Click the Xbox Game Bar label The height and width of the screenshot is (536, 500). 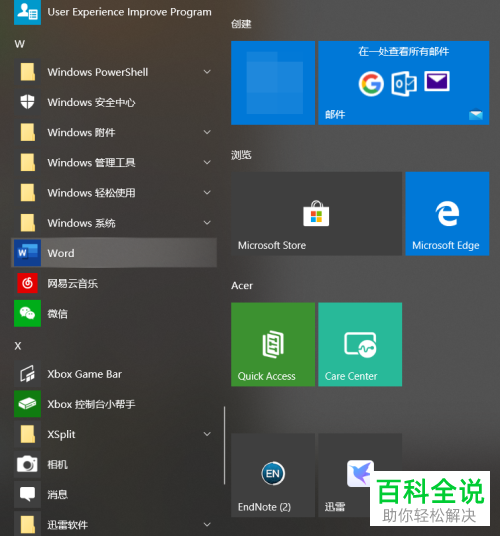pyautogui.click(x=84, y=374)
